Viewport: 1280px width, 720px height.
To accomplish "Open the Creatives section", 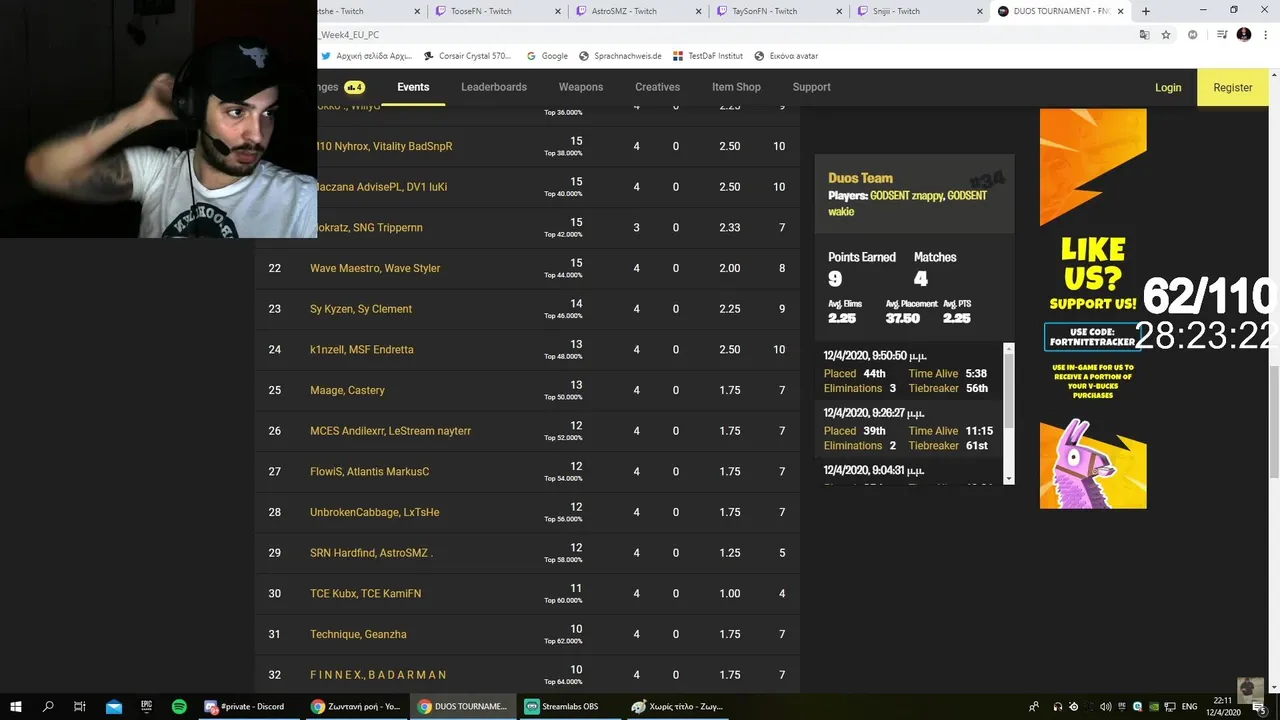I will pos(657,87).
